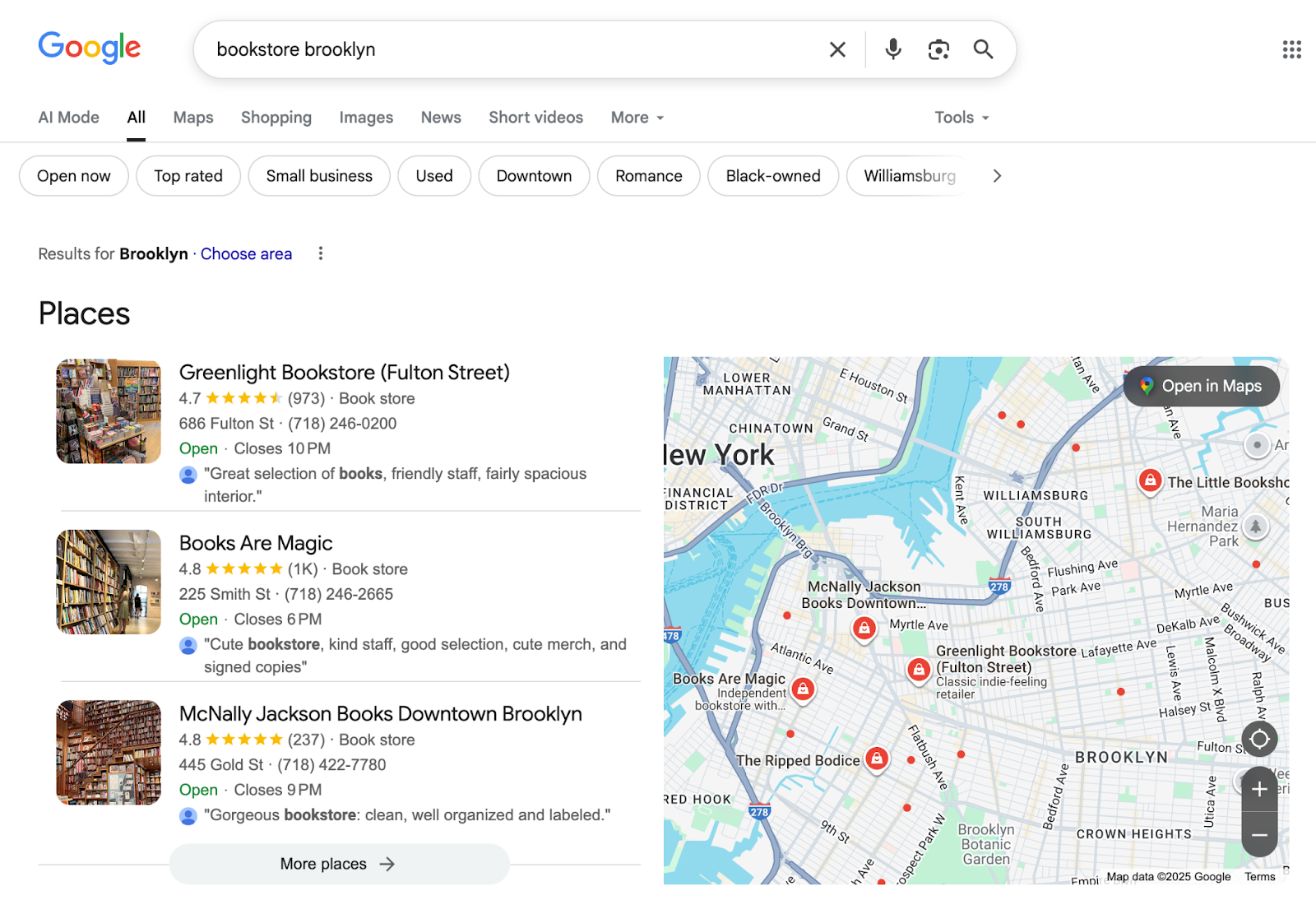Open the Books Are Magic photo thumbnail
The image size is (1316, 914).
point(108,582)
